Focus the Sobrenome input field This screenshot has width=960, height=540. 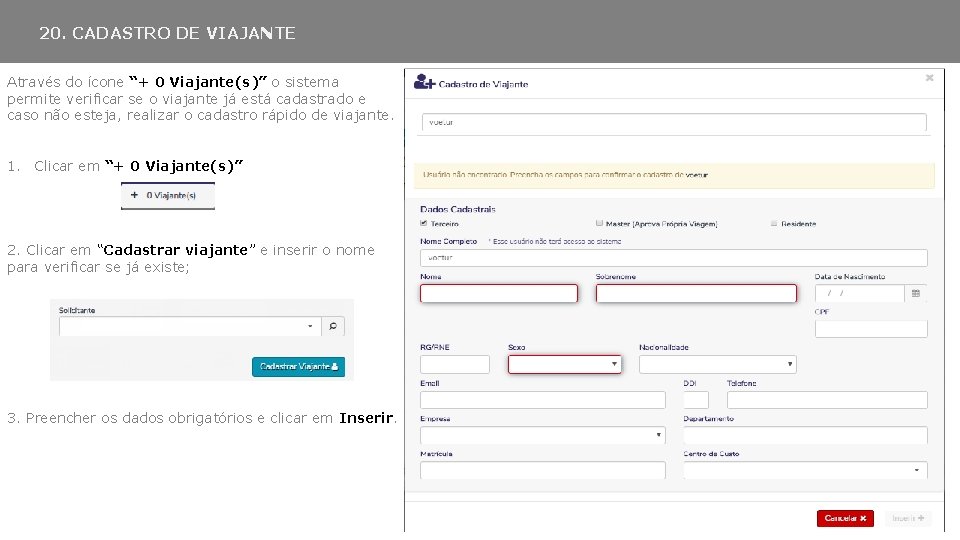(696, 293)
